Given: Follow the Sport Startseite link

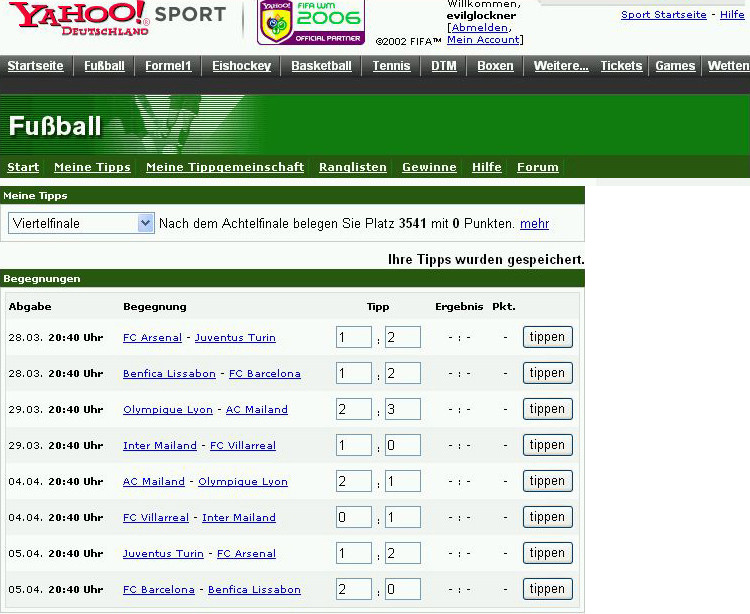Looking at the screenshot, I should 663,15.
